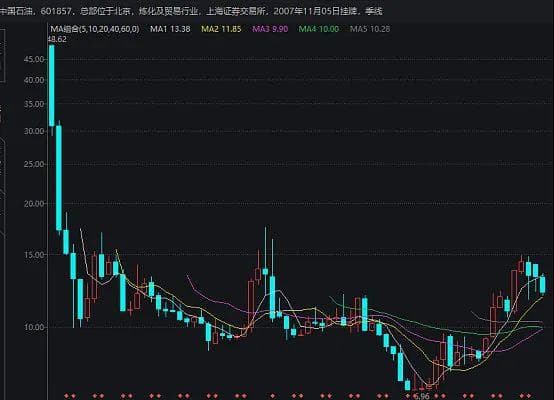Viewport: 554px width, 400px height.
Task: Select the MA1 13.38 indicator label
Action: coord(170,29)
